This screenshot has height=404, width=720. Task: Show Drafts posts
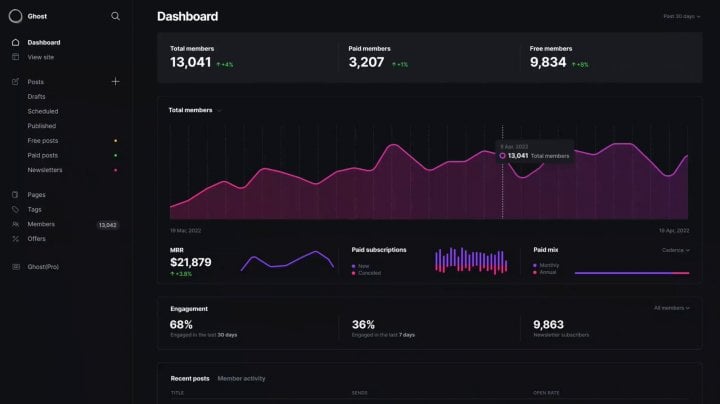point(36,96)
